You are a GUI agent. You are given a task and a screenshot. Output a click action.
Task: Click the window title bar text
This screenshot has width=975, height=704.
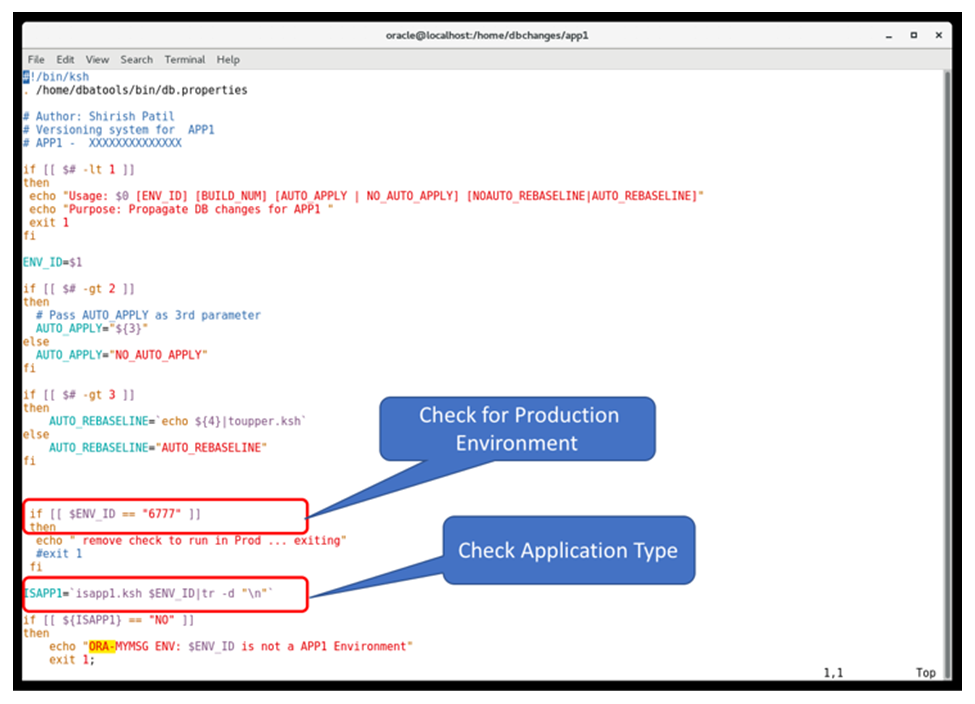486,35
